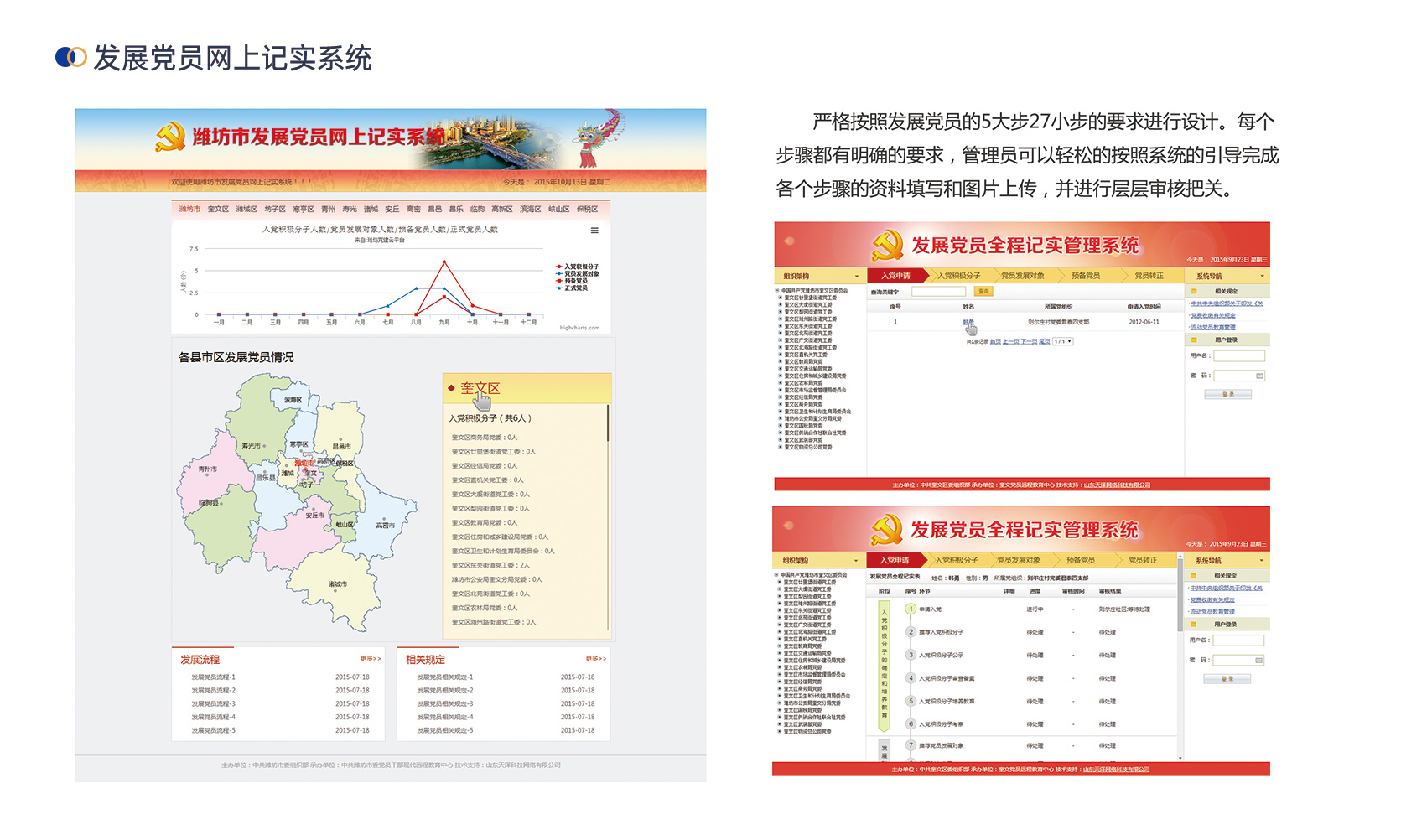Image resolution: width=1401 pixels, height=840 pixels.
Task: Click folder icon beside 相关规定 in lower screenshot
Action: (x=1193, y=576)
